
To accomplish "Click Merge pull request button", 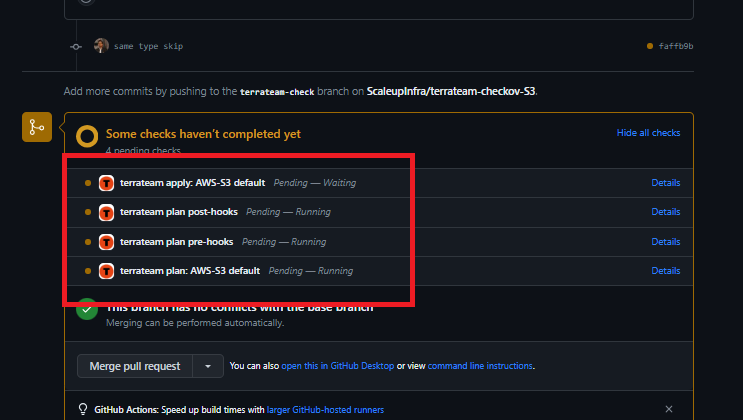I will [135, 366].
